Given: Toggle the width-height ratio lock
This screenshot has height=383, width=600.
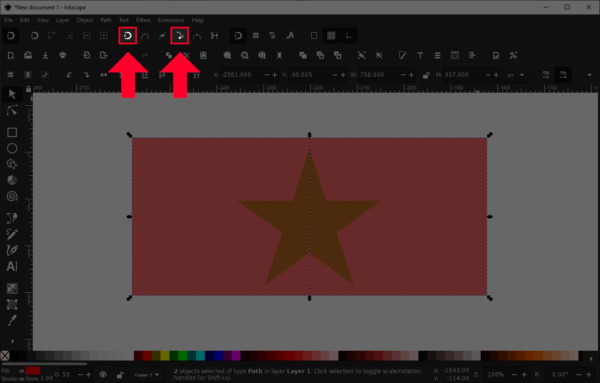Looking at the screenshot, I should (x=426, y=75).
